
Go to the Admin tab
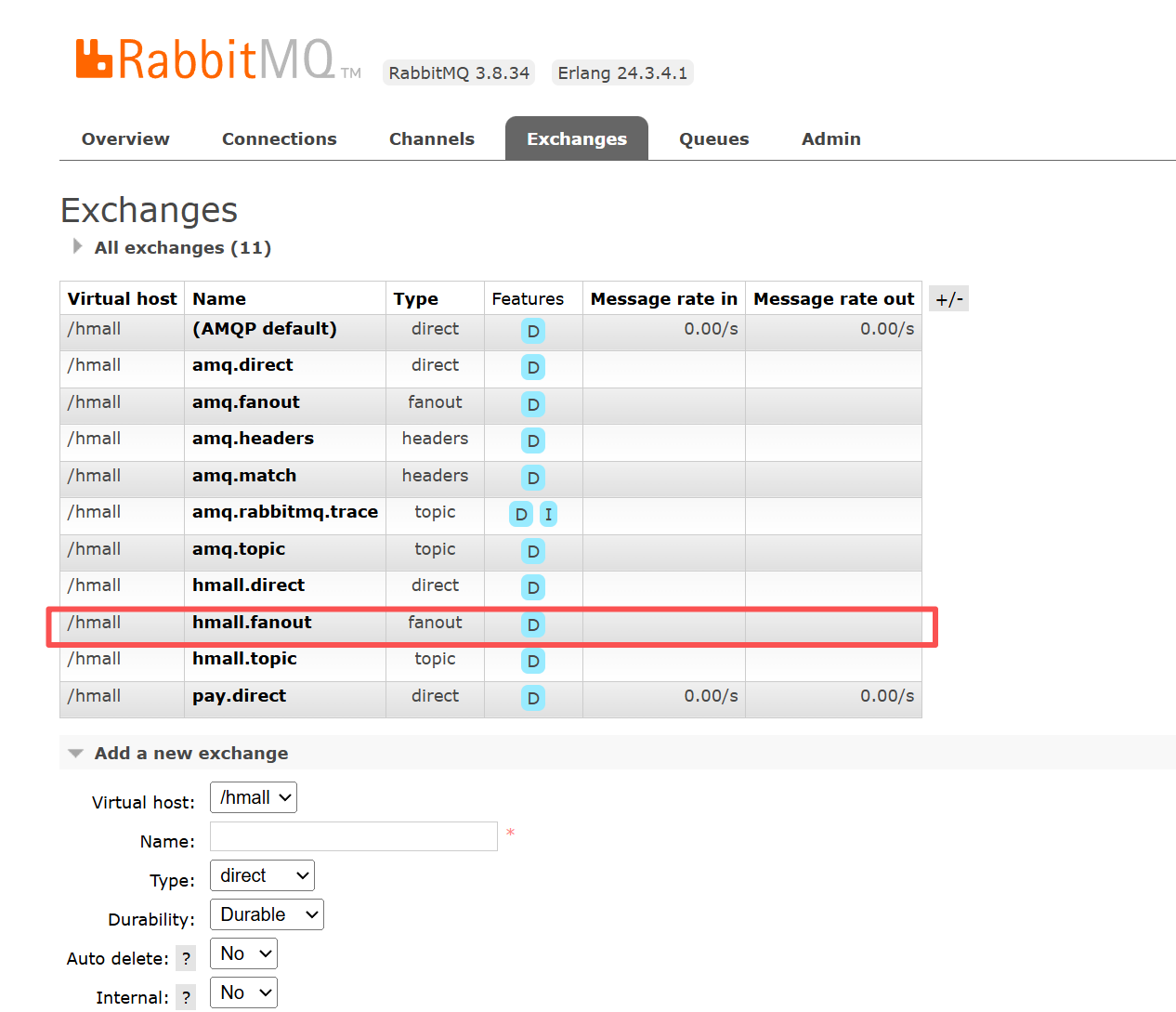point(831,138)
